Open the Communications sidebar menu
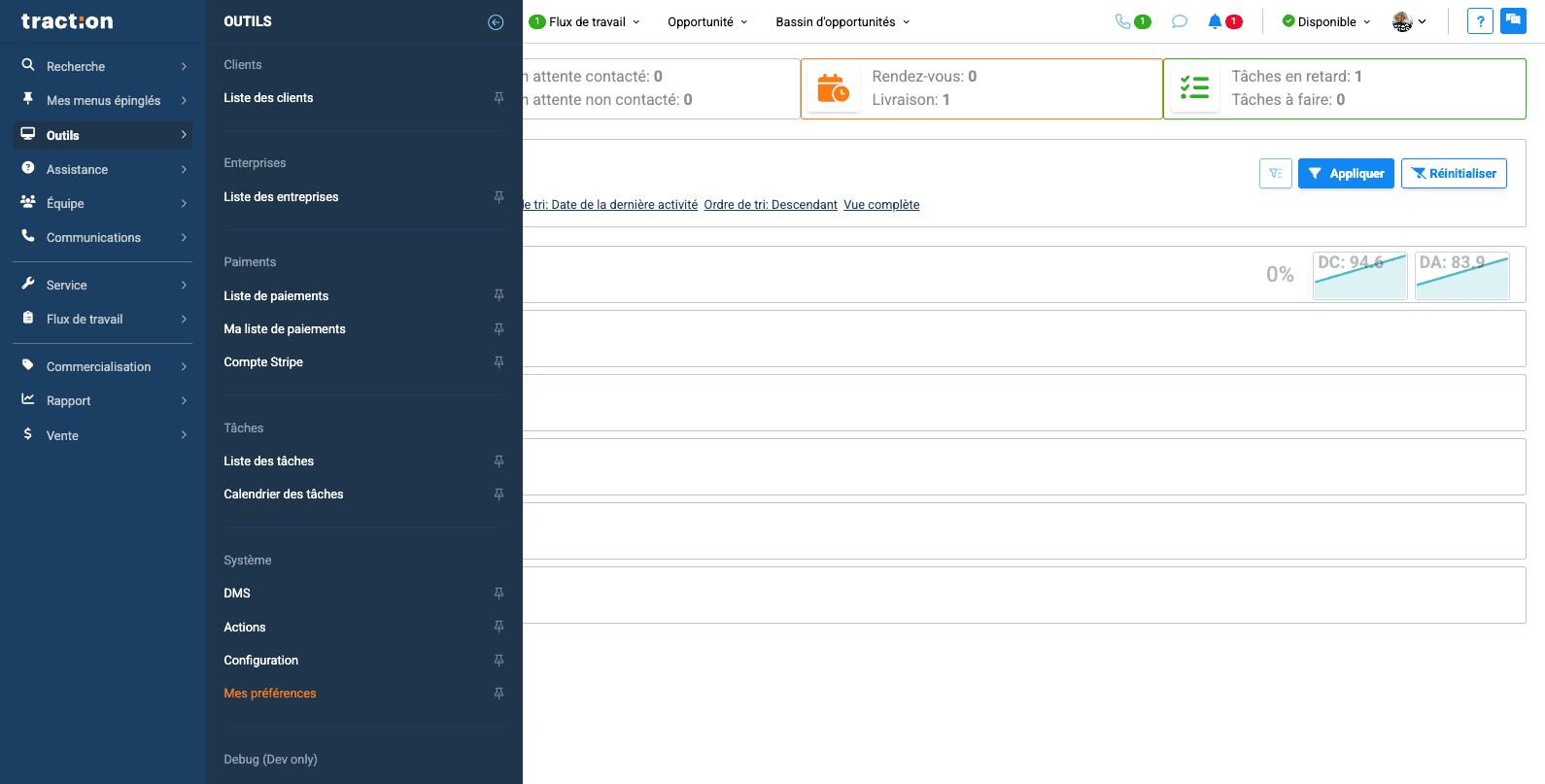Screen dimensions: 1545x784 pos(103,237)
